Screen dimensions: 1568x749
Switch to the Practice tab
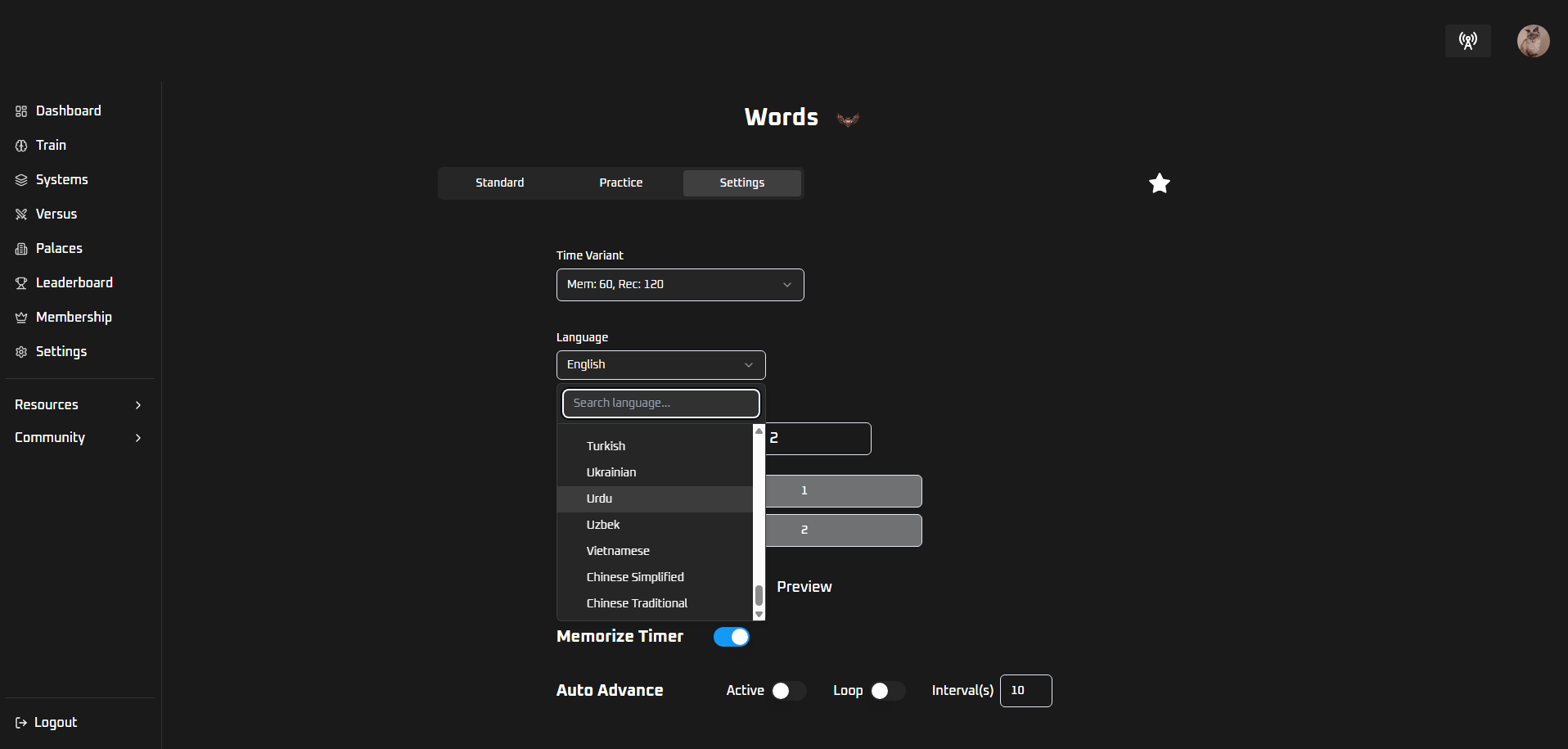(x=620, y=183)
